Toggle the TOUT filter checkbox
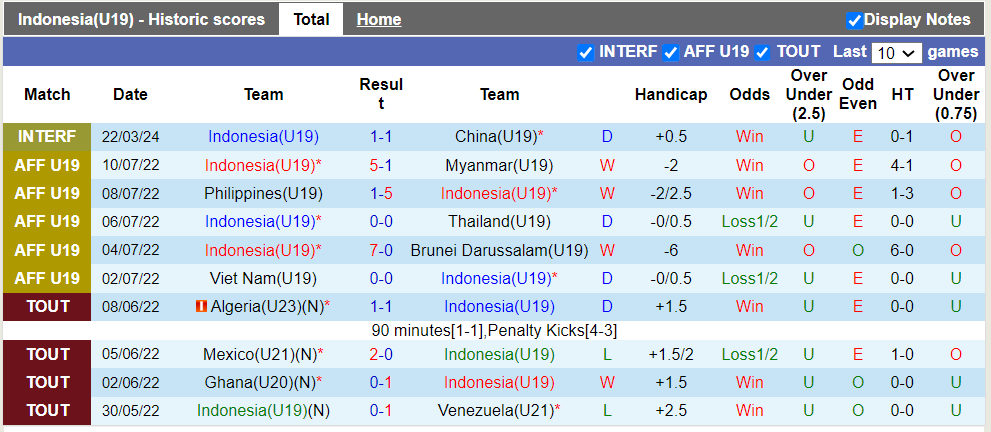 [x=762, y=52]
